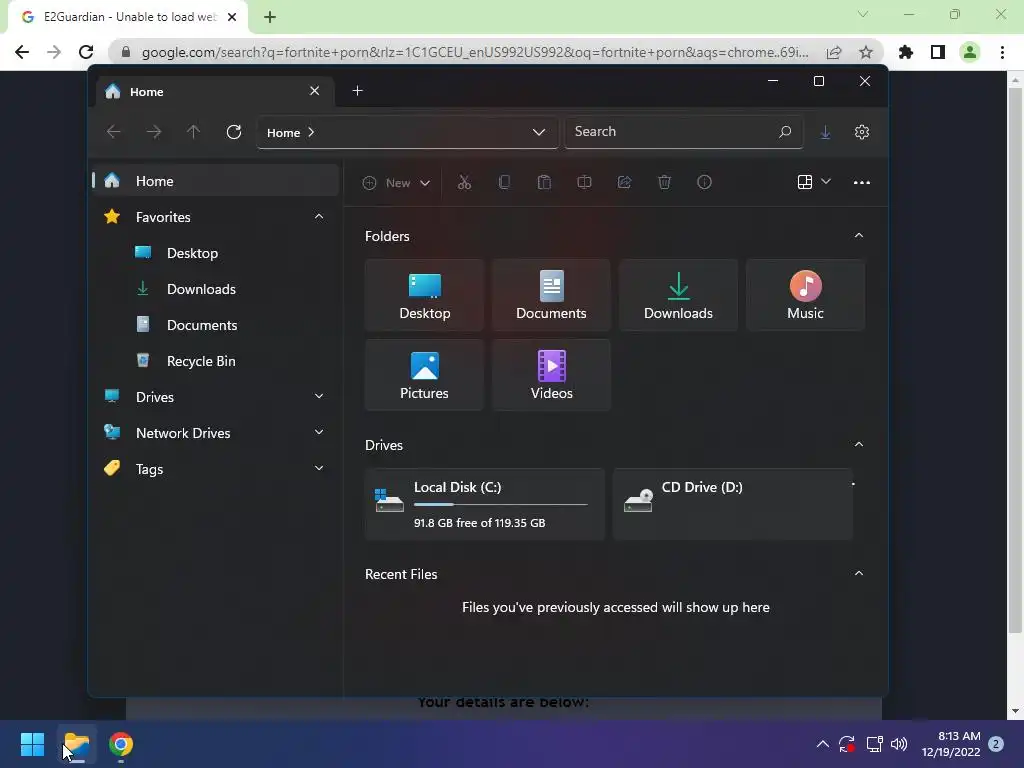Open Files app settings gear

coord(862,132)
